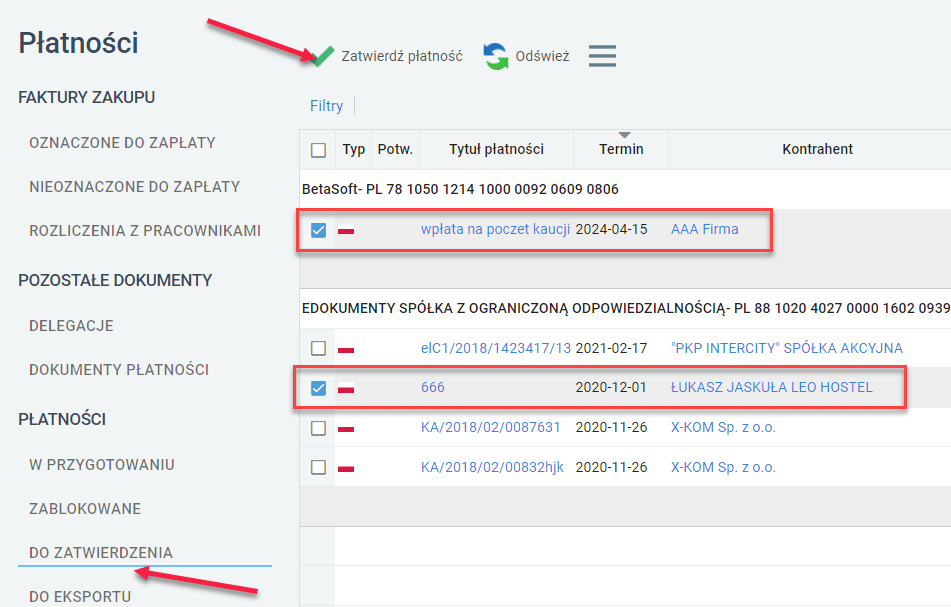Screen dimensions: 951x607
Task: Click the Polish flag icon in AAA Firma row
Action: pyautogui.click(x=346, y=230)
